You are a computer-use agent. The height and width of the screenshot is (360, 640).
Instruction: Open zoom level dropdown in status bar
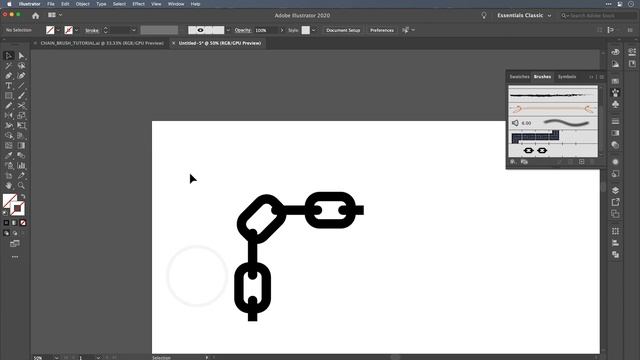[x=56, y=358]
